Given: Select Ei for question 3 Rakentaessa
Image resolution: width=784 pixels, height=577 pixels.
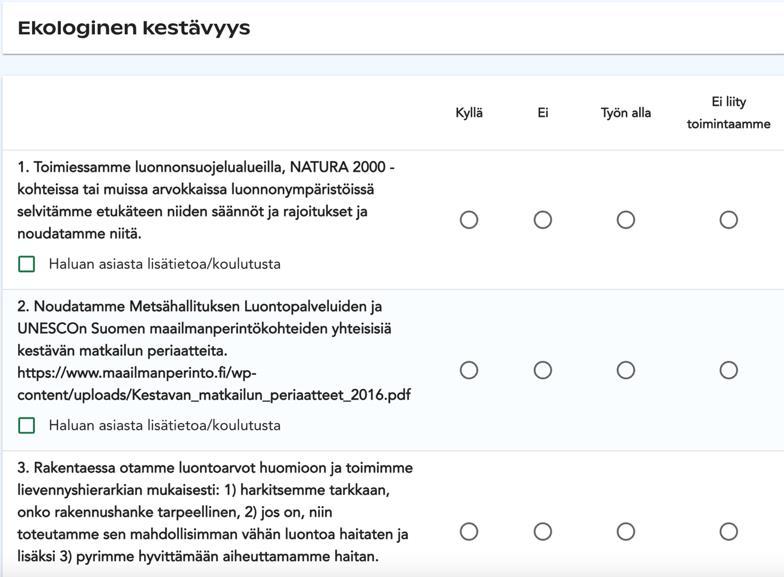Looking at the screenshot, I should [543, 532].
